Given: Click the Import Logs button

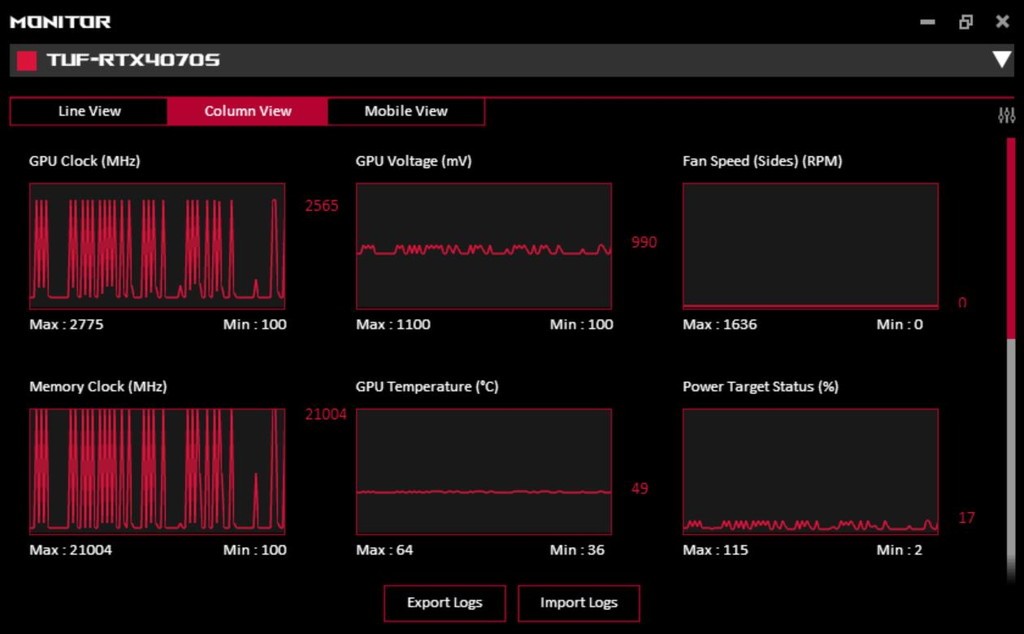Looking at the screenshot, I should [579, 603].
